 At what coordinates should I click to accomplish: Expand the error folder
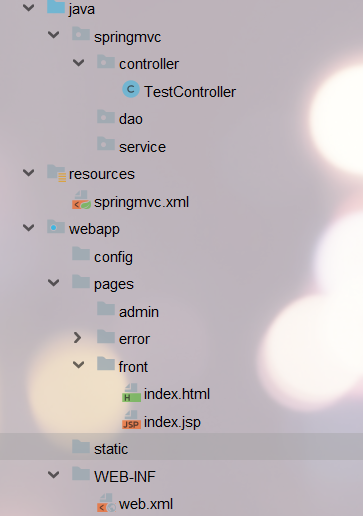pyautogui.click(x=77, y=338)
